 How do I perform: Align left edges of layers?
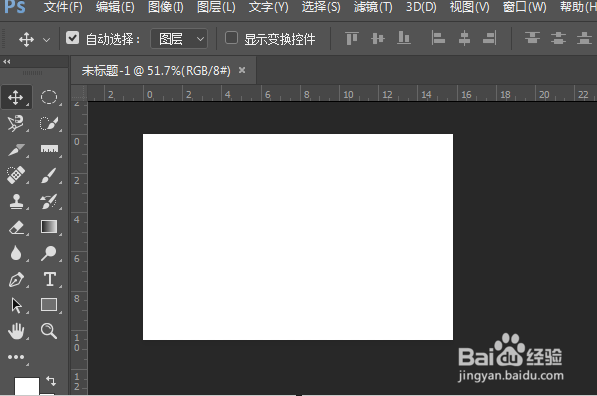click(x=438, y=38)
